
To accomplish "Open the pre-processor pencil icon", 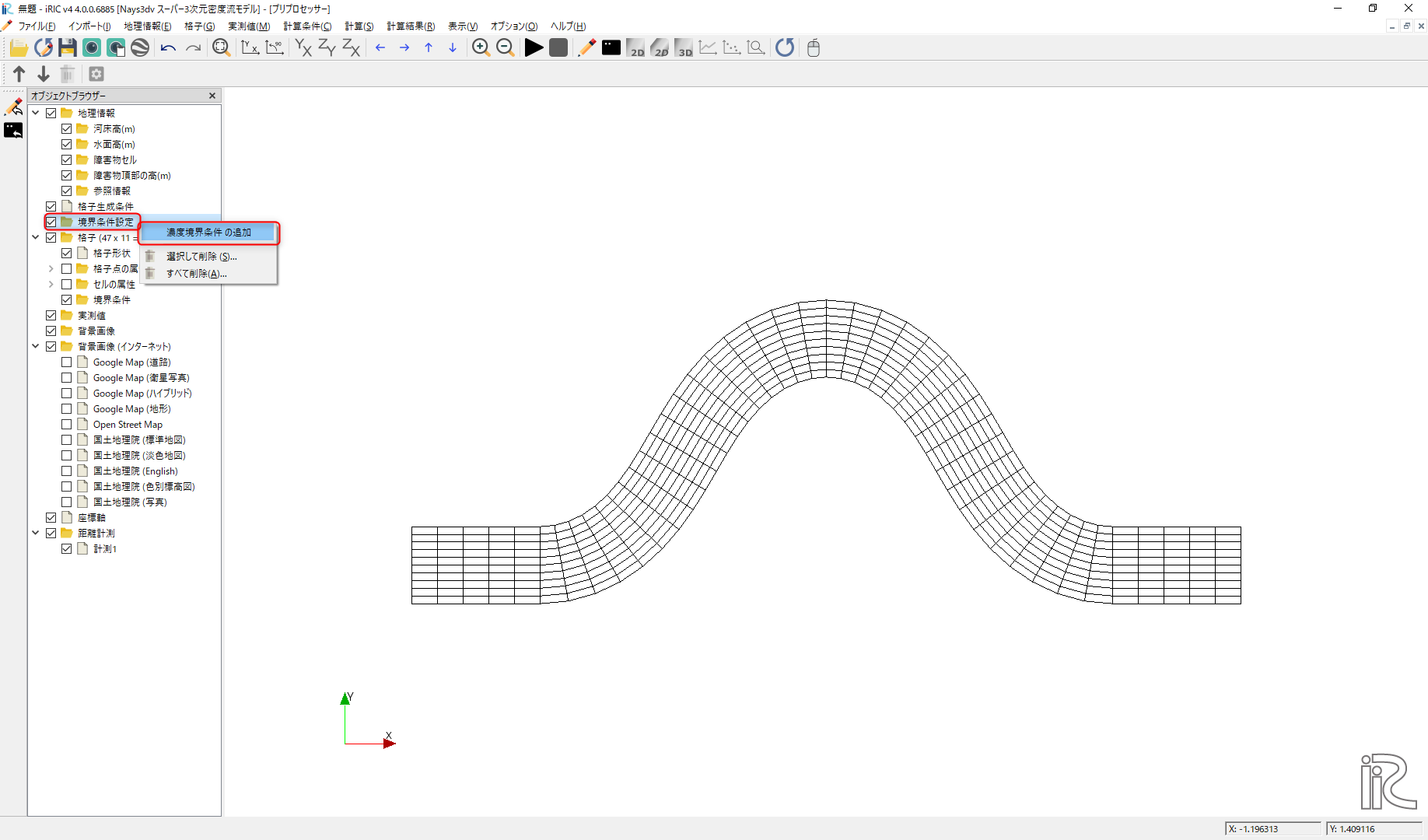I will (x=586, y=48).
